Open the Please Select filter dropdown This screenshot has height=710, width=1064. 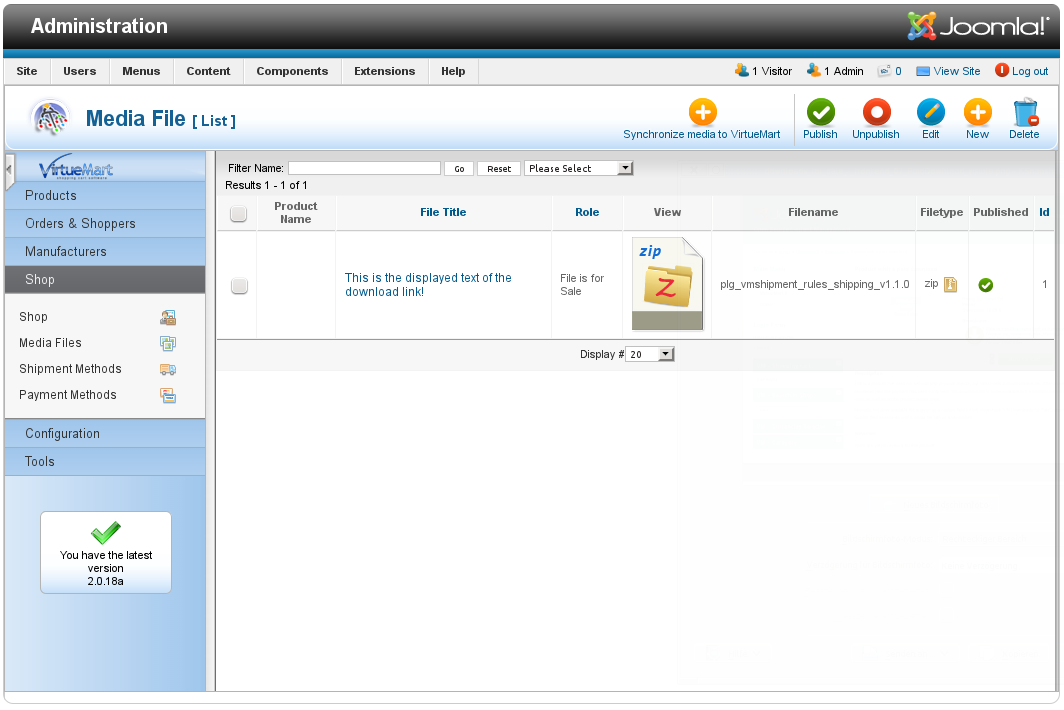click(579, 169)
